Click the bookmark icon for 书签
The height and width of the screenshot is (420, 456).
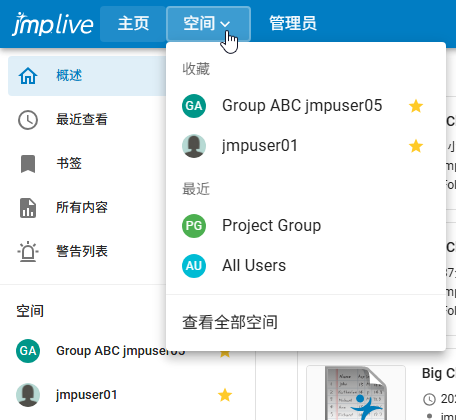[28, 164]
